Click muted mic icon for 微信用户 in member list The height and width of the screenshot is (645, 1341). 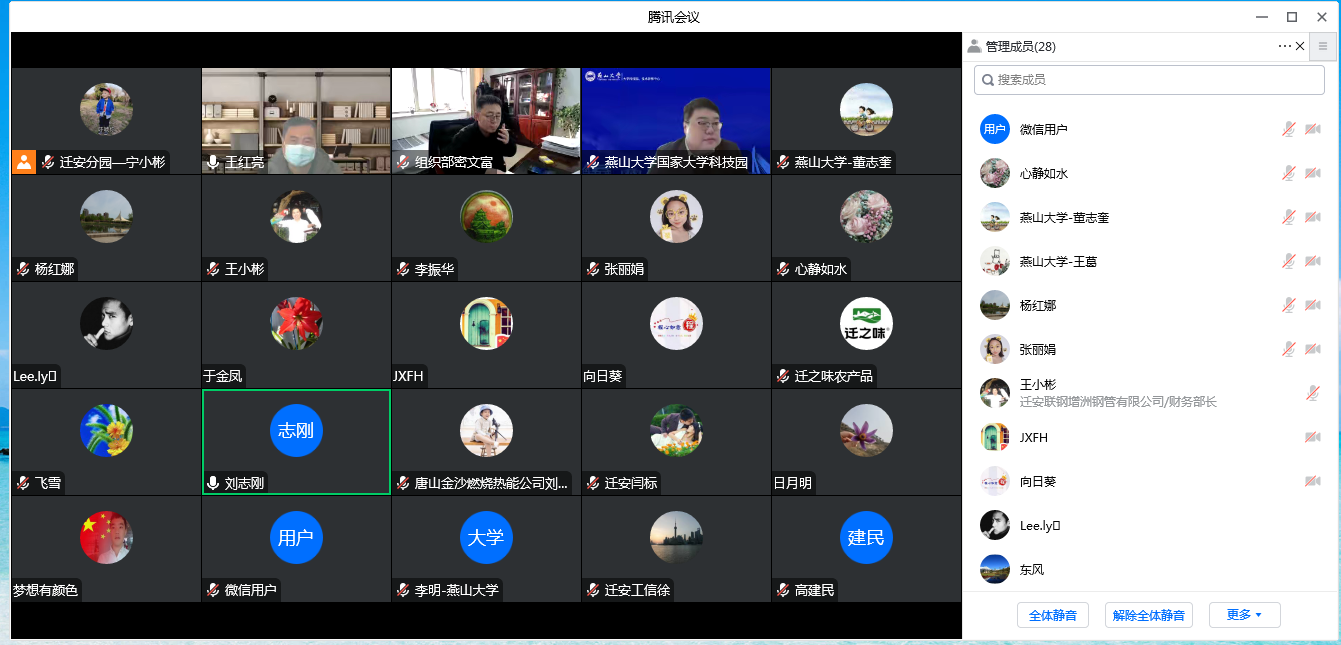(x=1290, y=129)
